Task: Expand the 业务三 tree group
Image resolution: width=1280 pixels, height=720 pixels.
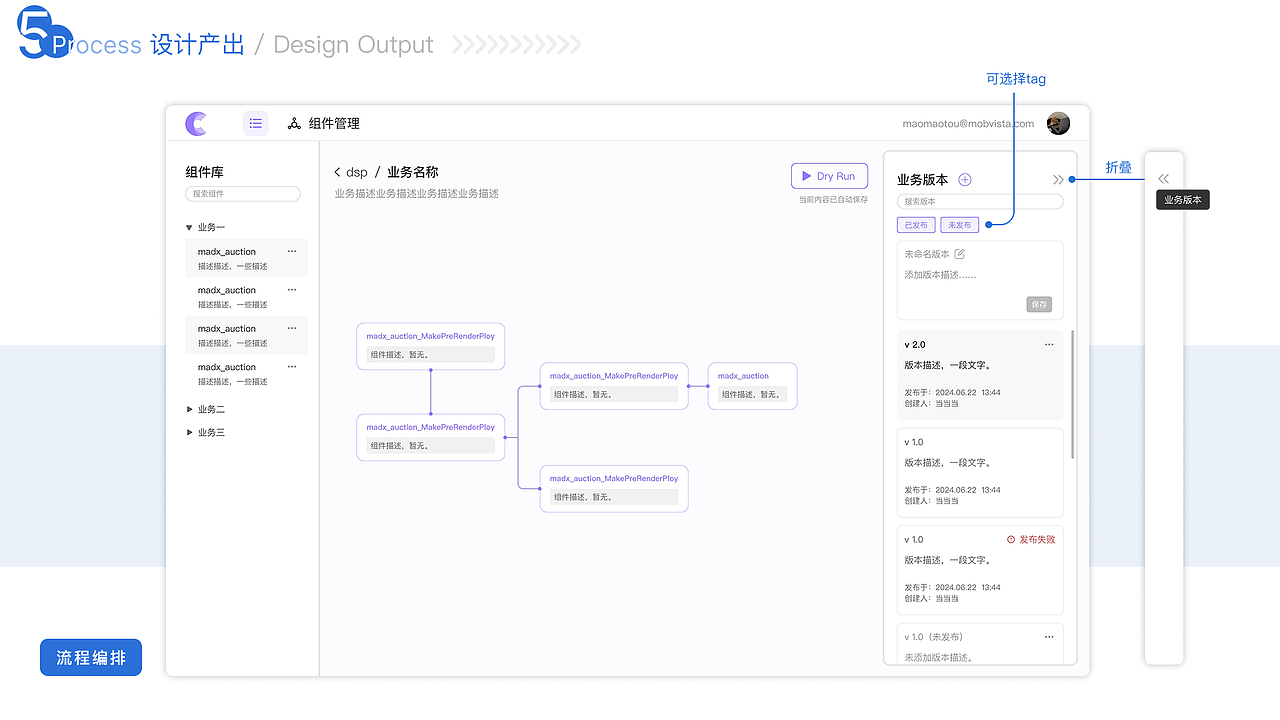Action: pyautogui.click(x=189, y=432)
